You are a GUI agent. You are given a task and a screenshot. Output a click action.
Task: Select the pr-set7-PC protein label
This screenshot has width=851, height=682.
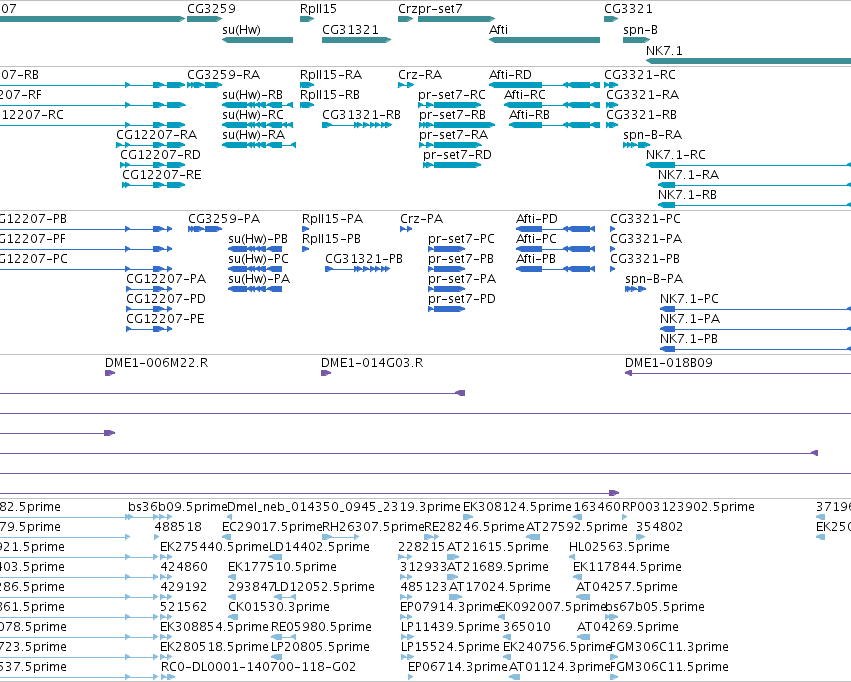pos(461,239)
